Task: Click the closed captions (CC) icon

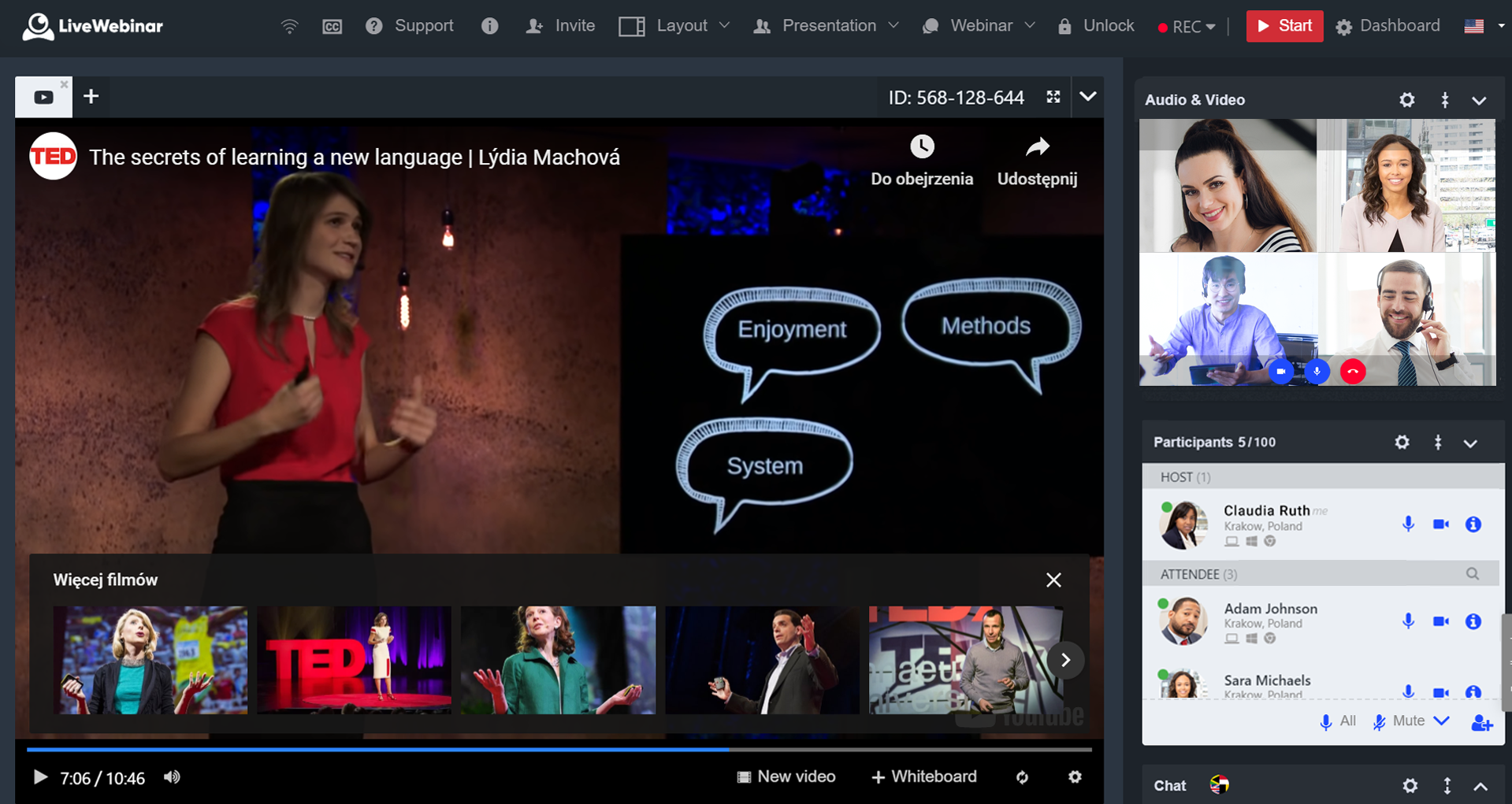Action: [332, 26]
